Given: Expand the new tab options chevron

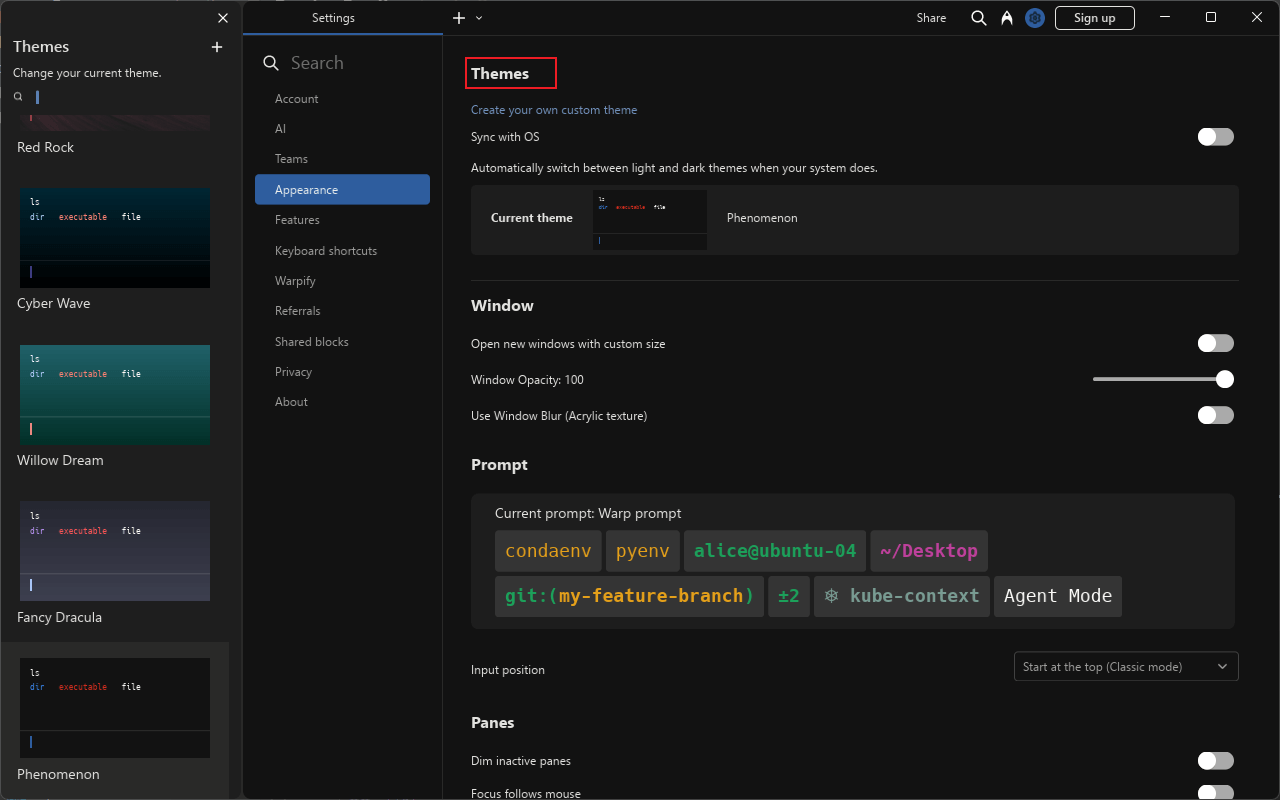Looking at the screenshot, I should [x=479, y=18].
